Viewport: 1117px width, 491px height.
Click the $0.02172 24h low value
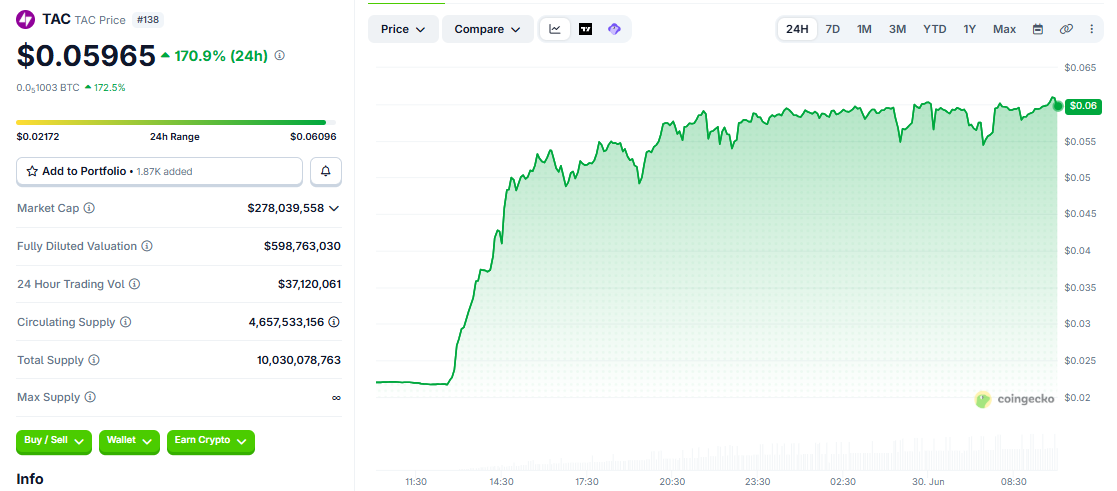tap(36, 137)
